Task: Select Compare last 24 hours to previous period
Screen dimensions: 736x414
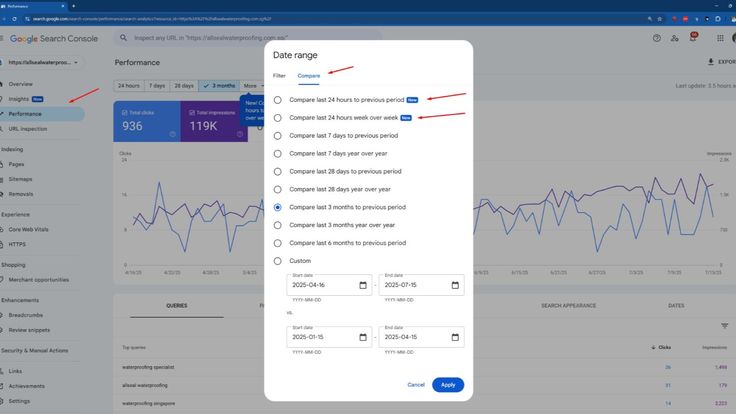Action: click(278, 100)
